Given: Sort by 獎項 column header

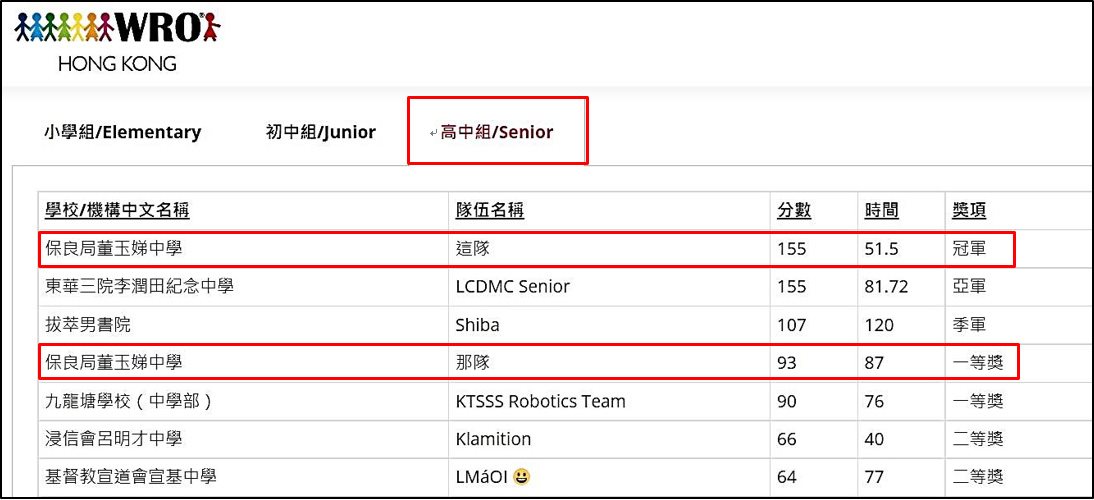Looking at the screenshot, I should tap(969, 210).
